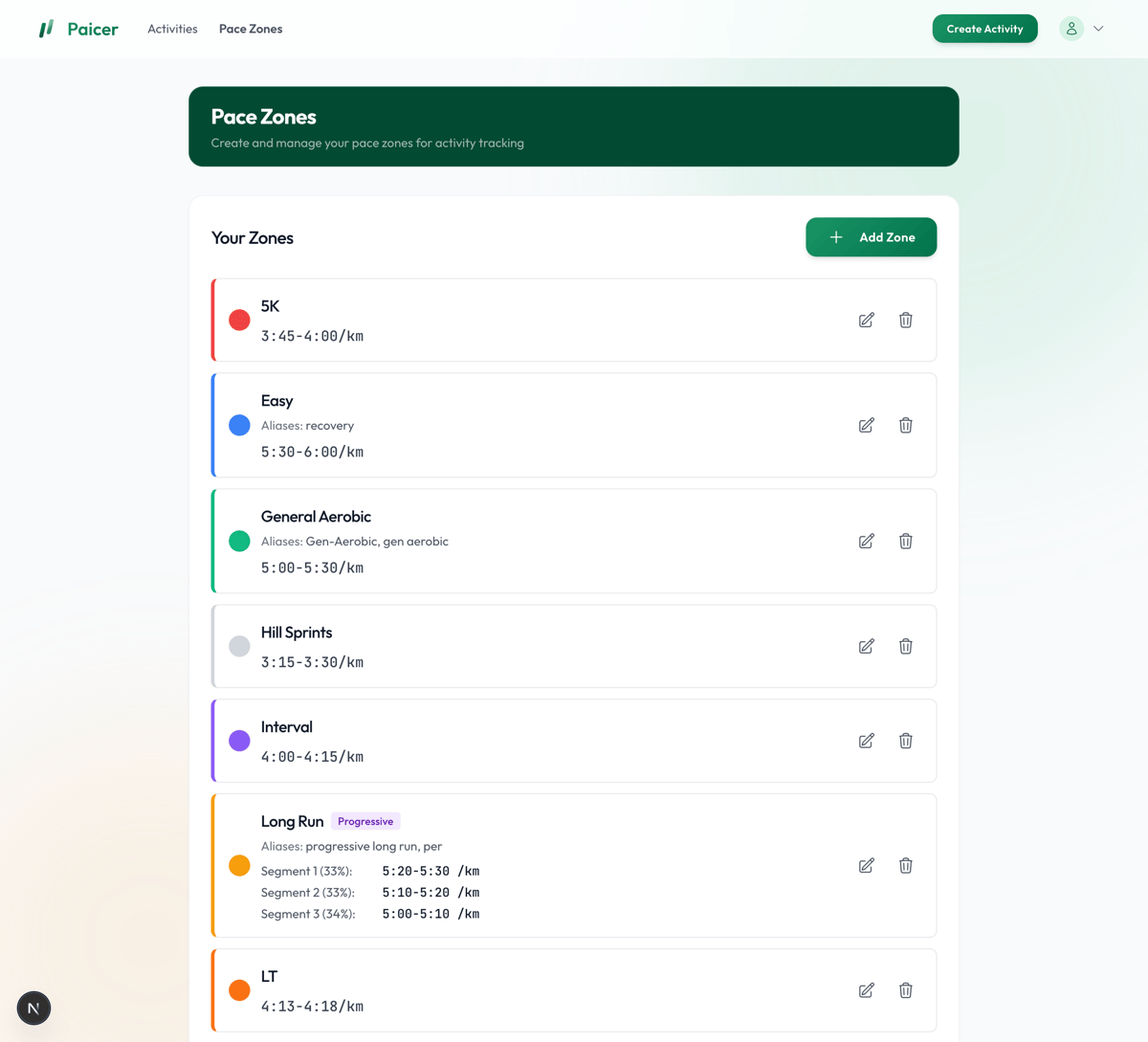Select the Long Run title
The height and width of the screenshot is (1042, 1148).
click(x=292, y=822)
